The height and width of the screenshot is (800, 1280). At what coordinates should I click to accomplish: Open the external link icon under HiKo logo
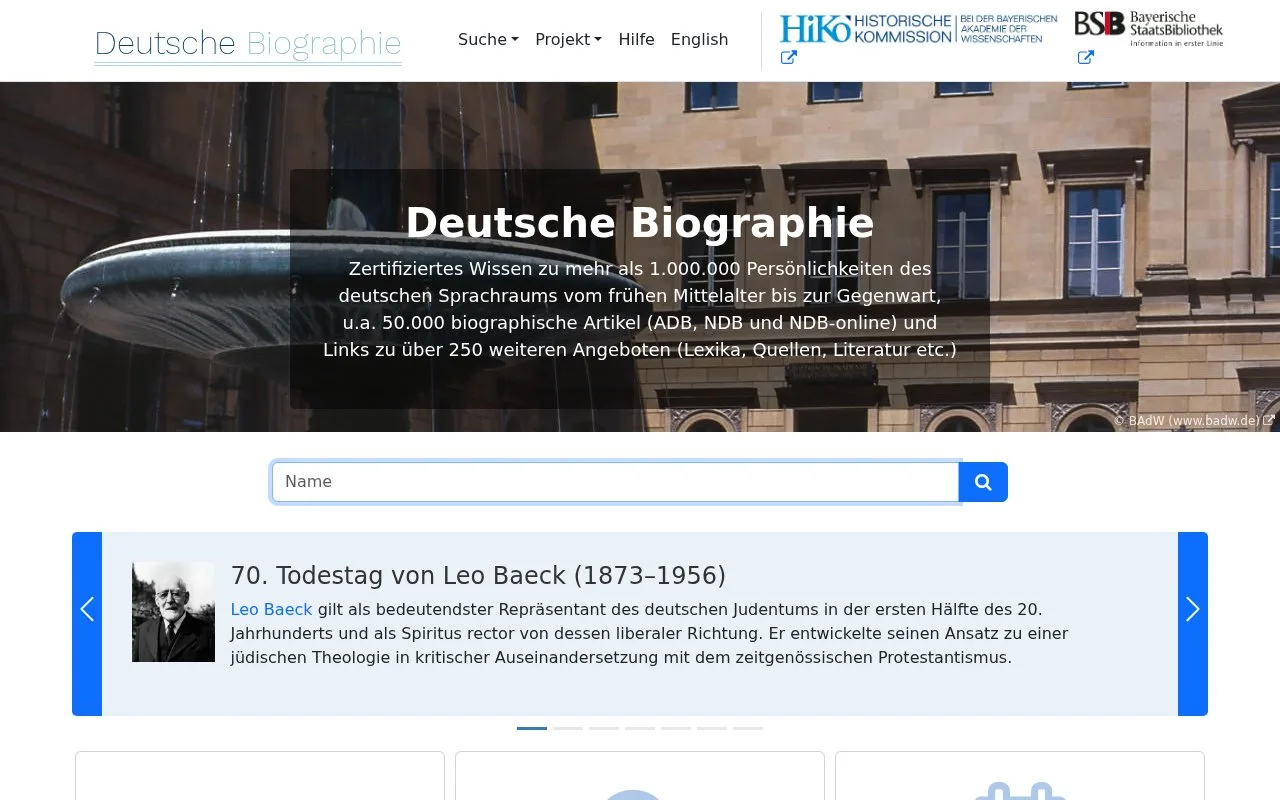(x=788, y=57)
